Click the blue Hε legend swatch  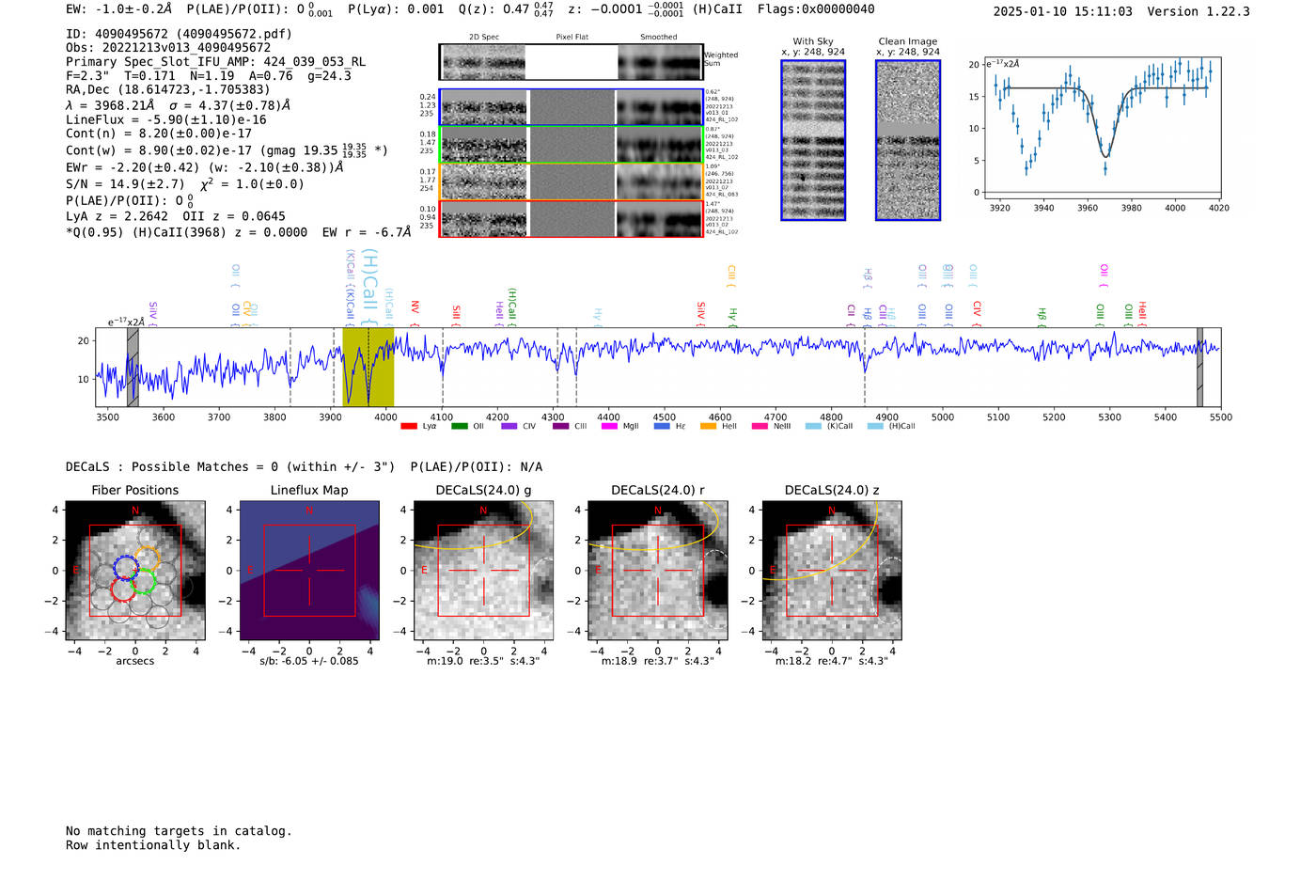click(x=662, y=426)
